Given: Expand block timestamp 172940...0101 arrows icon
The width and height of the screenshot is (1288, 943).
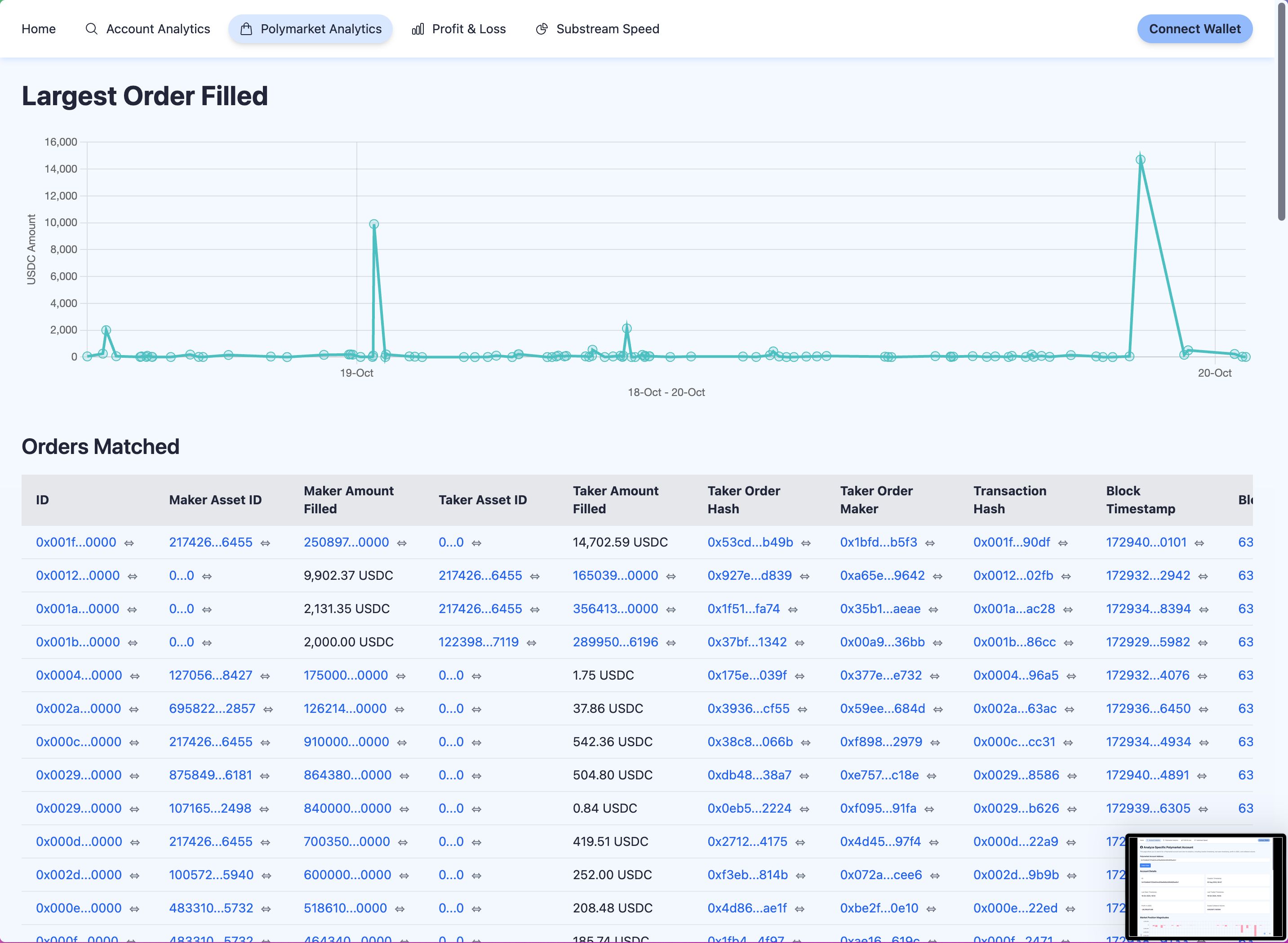Looking at the screenshot, I should pos(1199,543).
